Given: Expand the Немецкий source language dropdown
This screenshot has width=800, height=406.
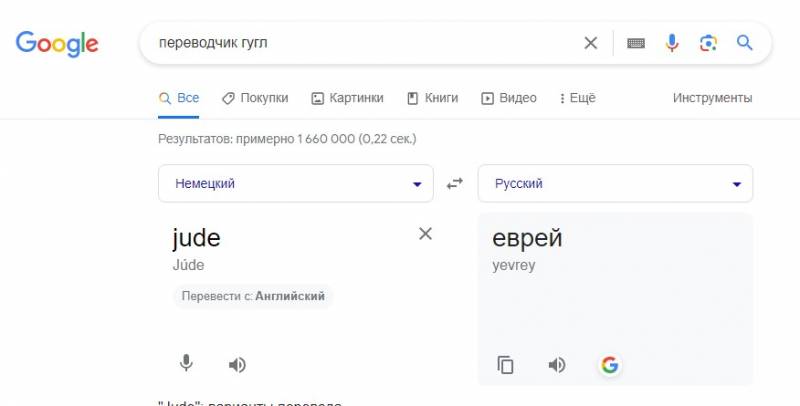Looking at the screenshot, I should 296,184.
